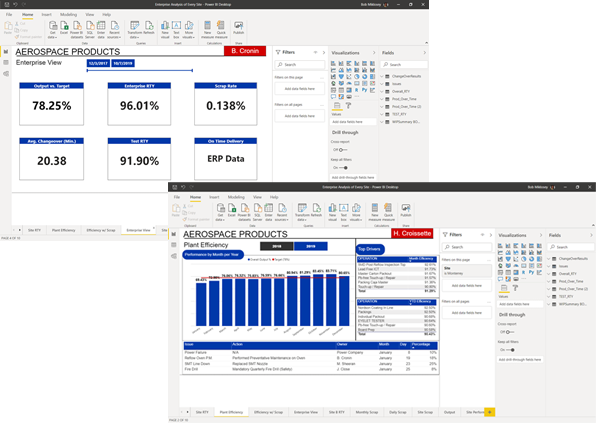Click Refresh icon in lower window ribbon
Image resolution: width=601 pixels, height=428 pixels.
pyautogui.click(x=317, y=208)
